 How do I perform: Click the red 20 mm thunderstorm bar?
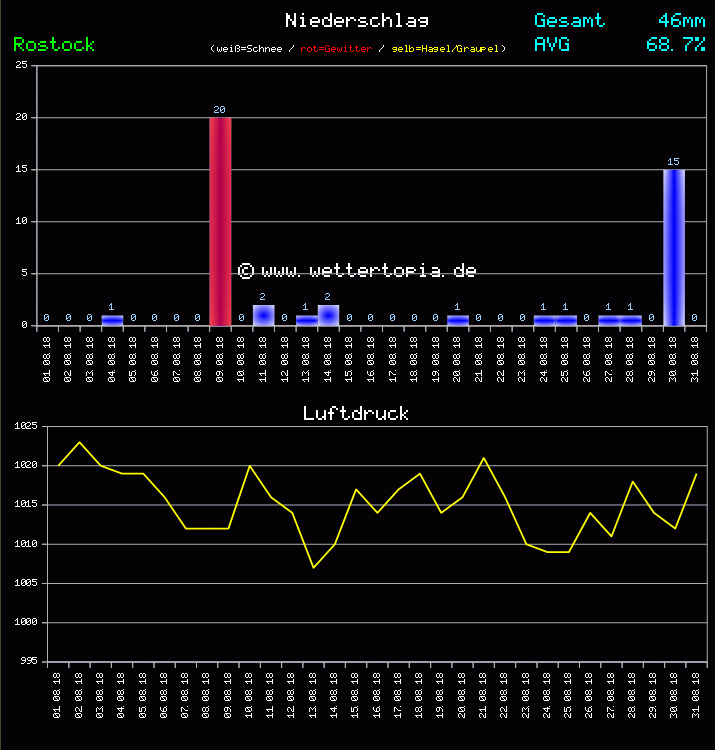pos(220,220)
